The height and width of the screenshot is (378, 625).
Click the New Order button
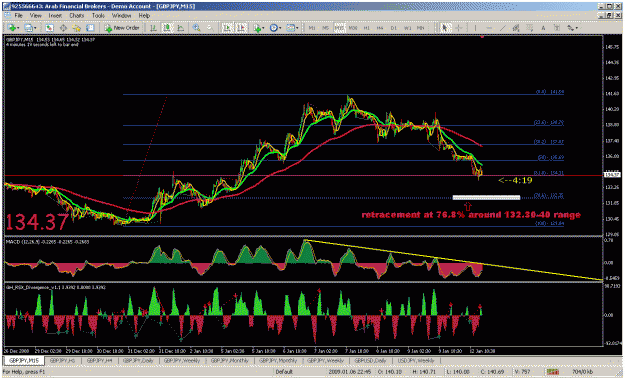122,28
